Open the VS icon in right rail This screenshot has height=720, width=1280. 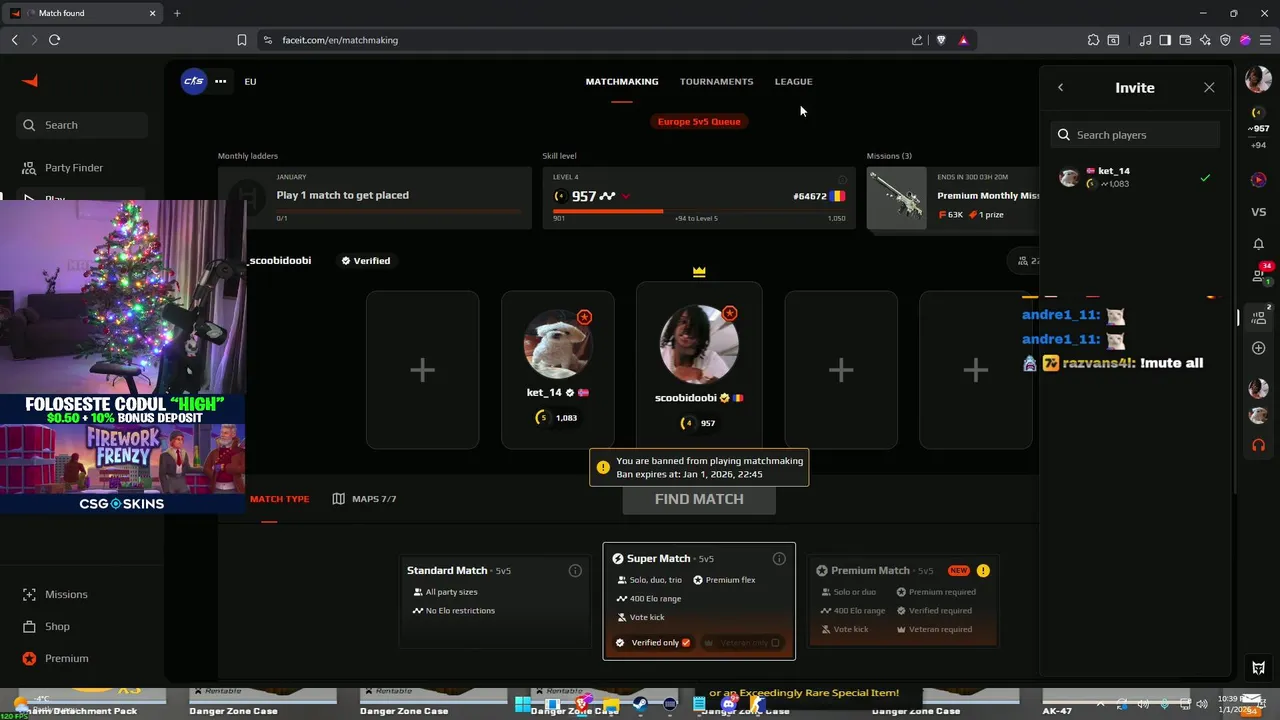pos(1258,212)
